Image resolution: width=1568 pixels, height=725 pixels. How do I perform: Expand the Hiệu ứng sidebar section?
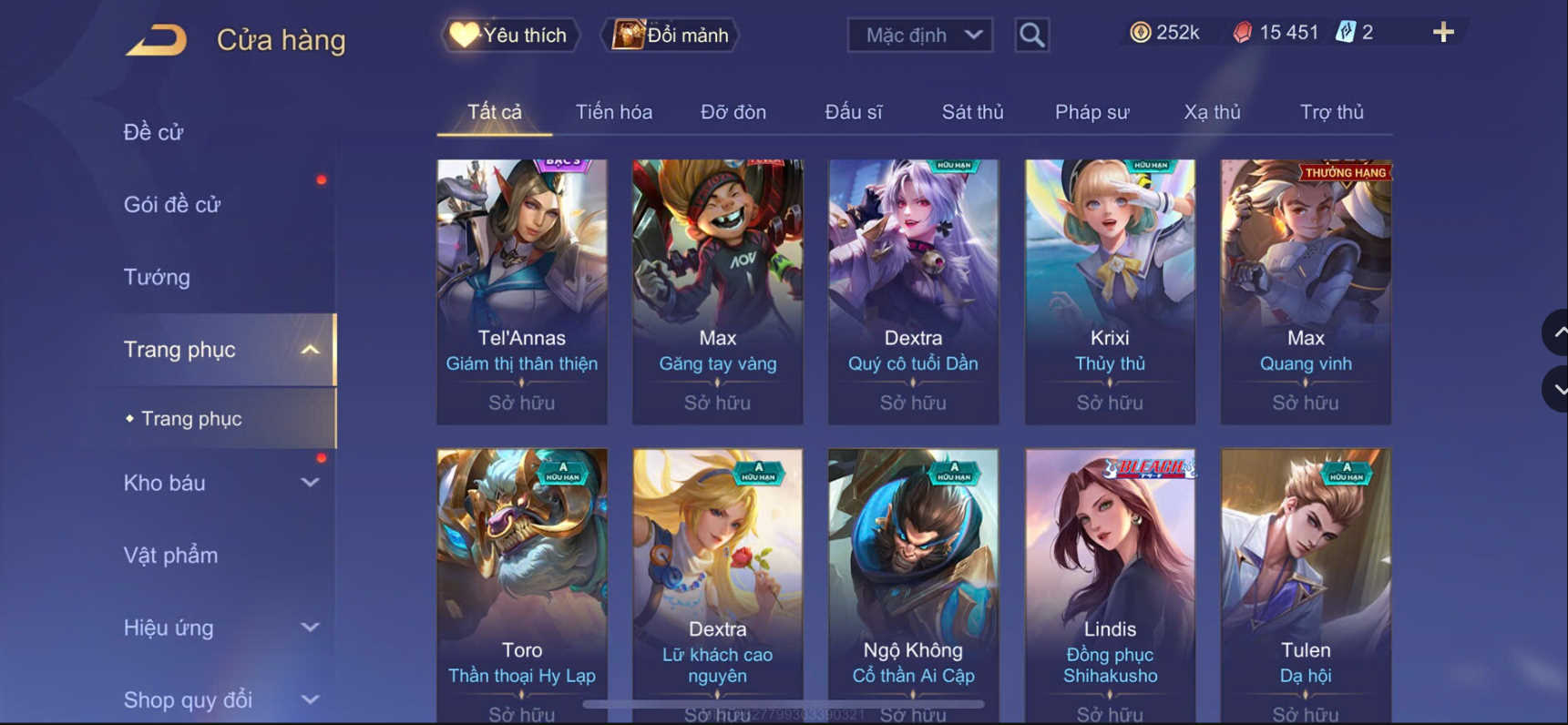click(310, 628)
